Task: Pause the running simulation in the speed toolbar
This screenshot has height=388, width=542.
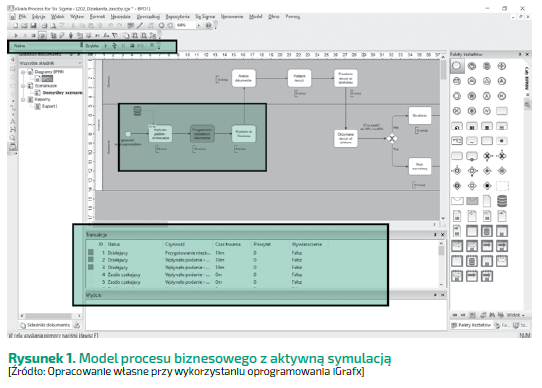Action: [123, 46]
